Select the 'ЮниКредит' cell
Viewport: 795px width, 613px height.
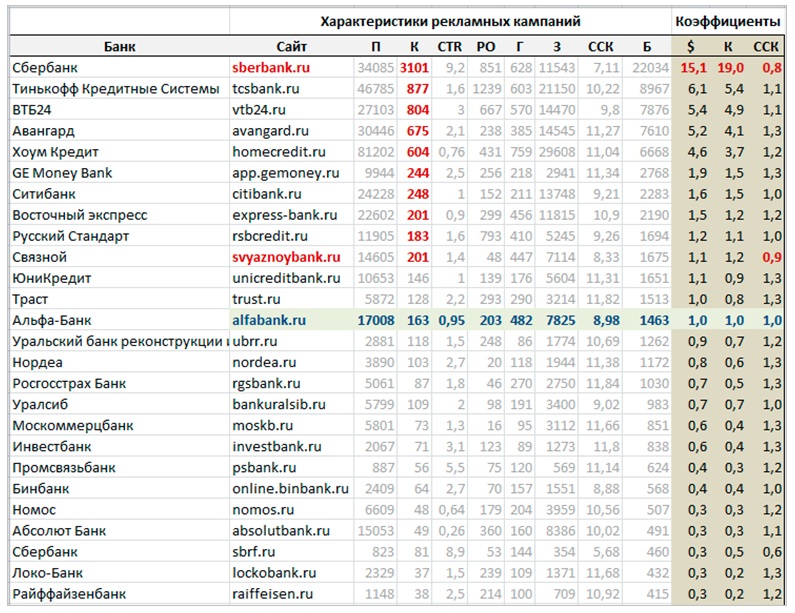(120, 278)
